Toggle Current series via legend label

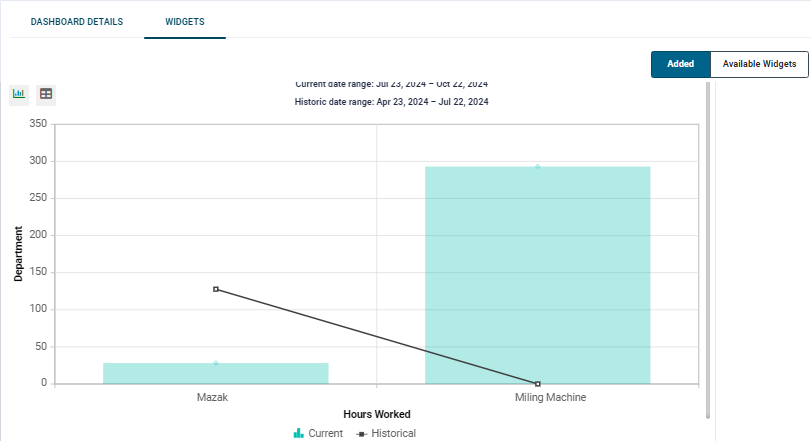point(325,433)
